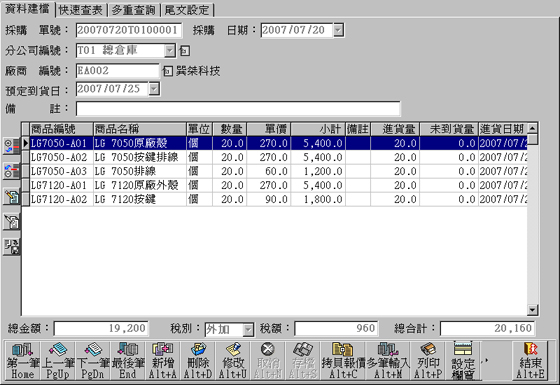Click vendor name 巽榮科技
Screen dimensions: 560x385
pos(198,71)
